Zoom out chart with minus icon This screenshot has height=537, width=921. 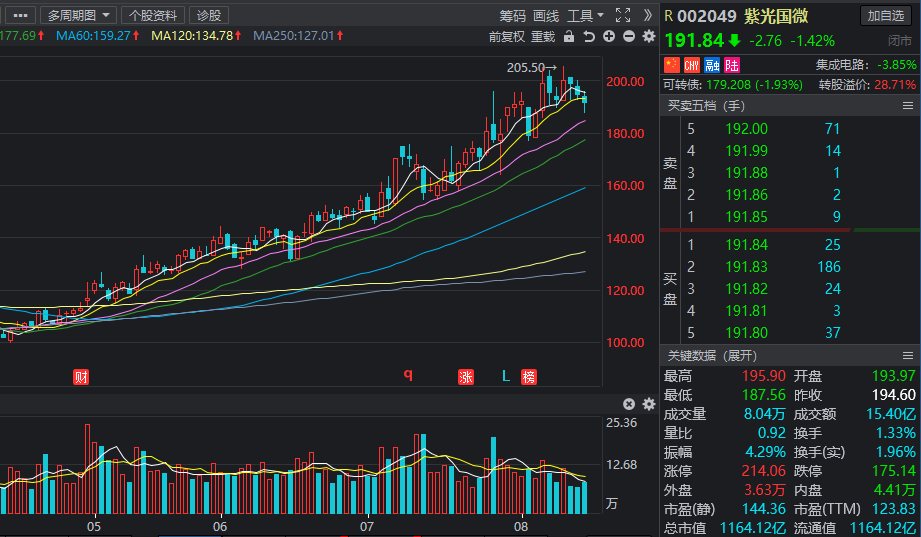(x=629, y=36)
